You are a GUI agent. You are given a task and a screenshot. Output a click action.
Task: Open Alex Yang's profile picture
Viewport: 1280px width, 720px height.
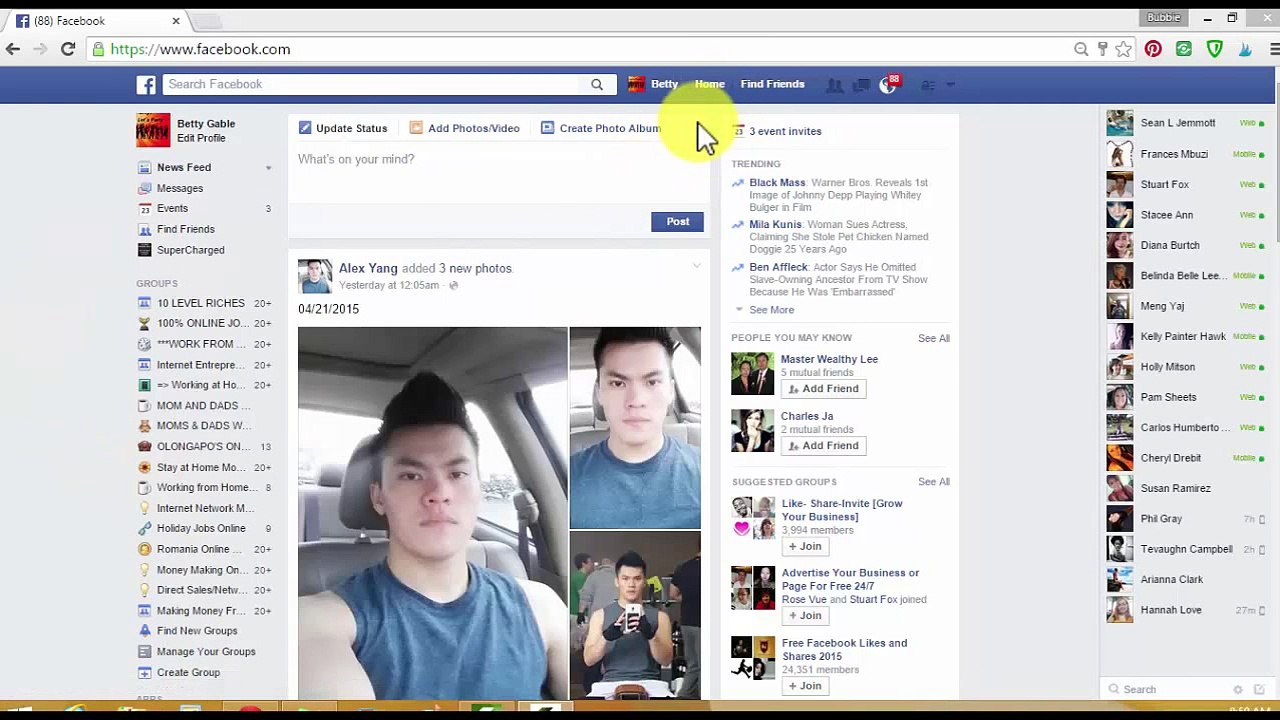click(315, 277)
